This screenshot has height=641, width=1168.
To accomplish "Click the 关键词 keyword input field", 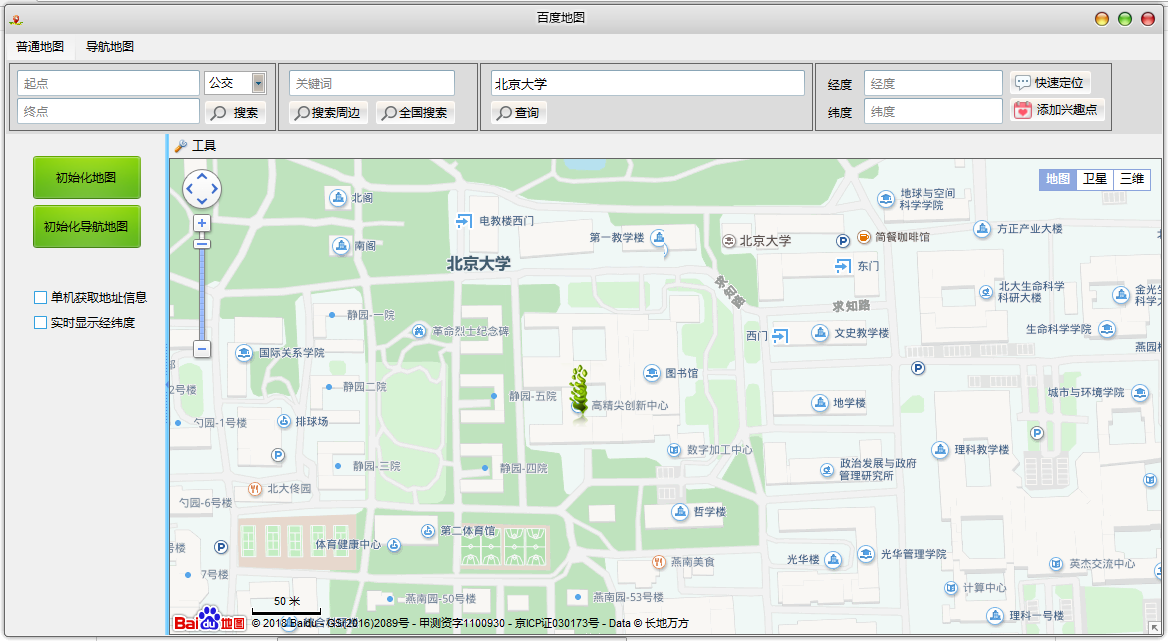I will (x=372, y=83).
